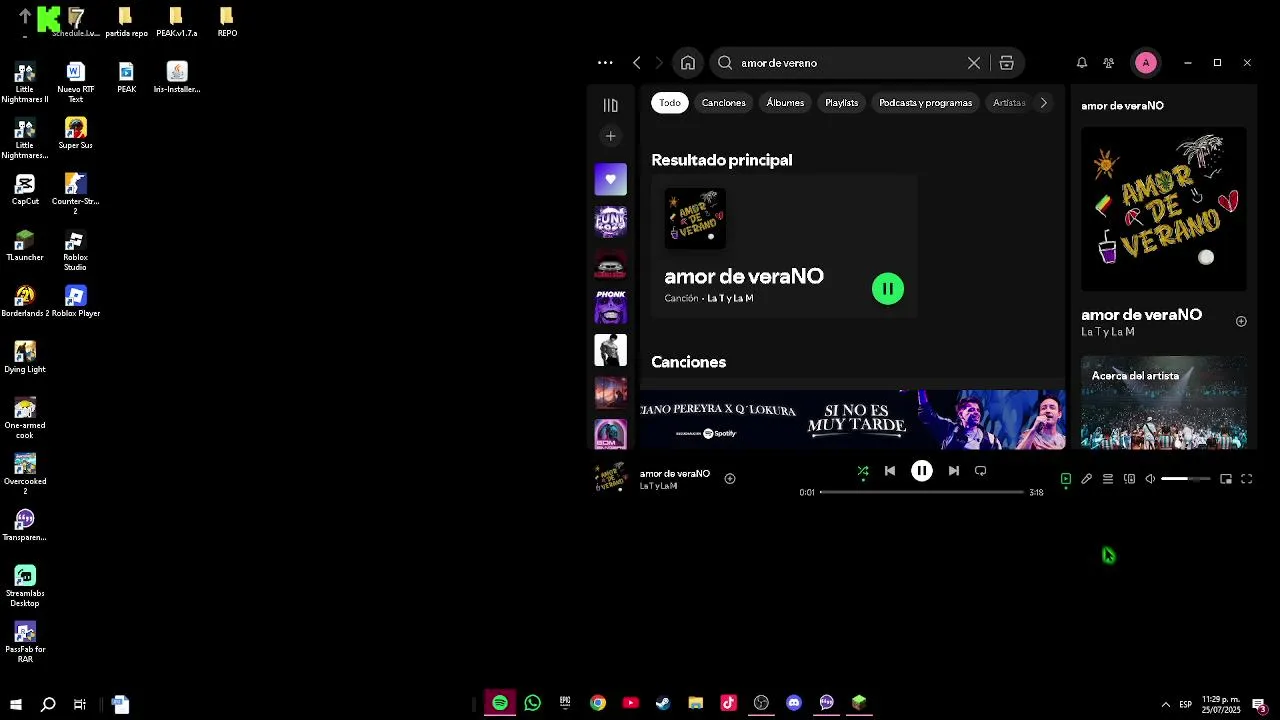Open Spotify three-dot main menu
This screenshot has height=720, width=1280.
tap(605, 63)
